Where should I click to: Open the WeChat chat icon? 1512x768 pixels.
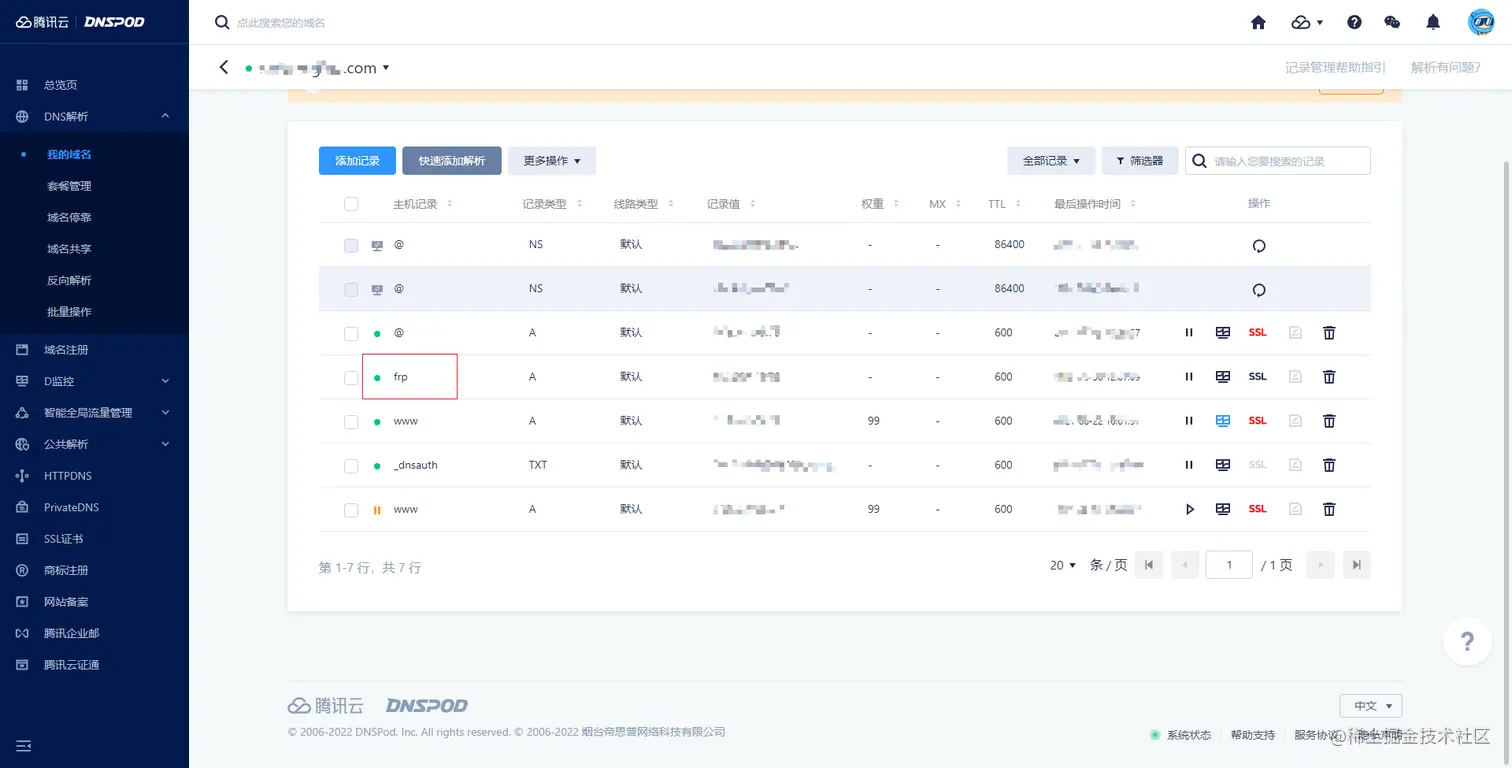pos(1392,22)
